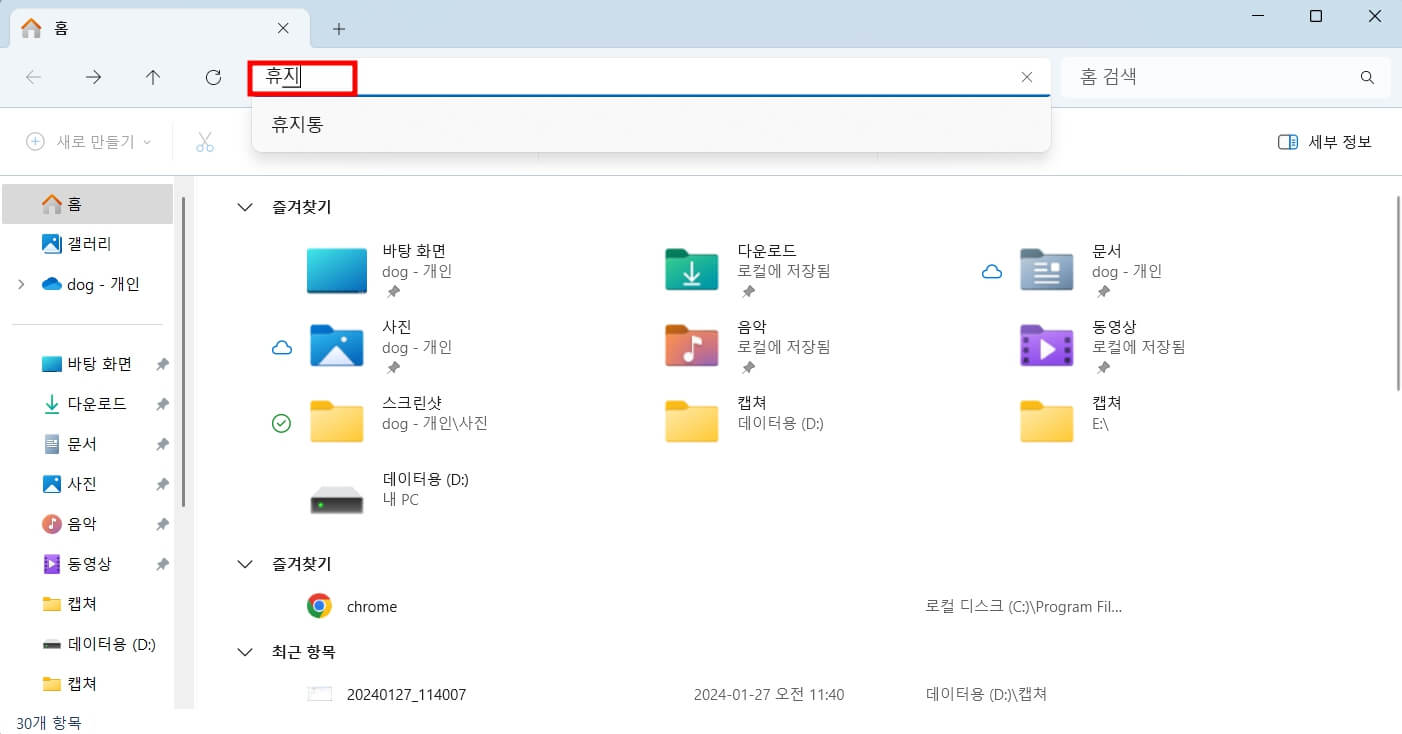Collapse the 즐겨찾기 section

pyautogui.click(x=245, y=207)
